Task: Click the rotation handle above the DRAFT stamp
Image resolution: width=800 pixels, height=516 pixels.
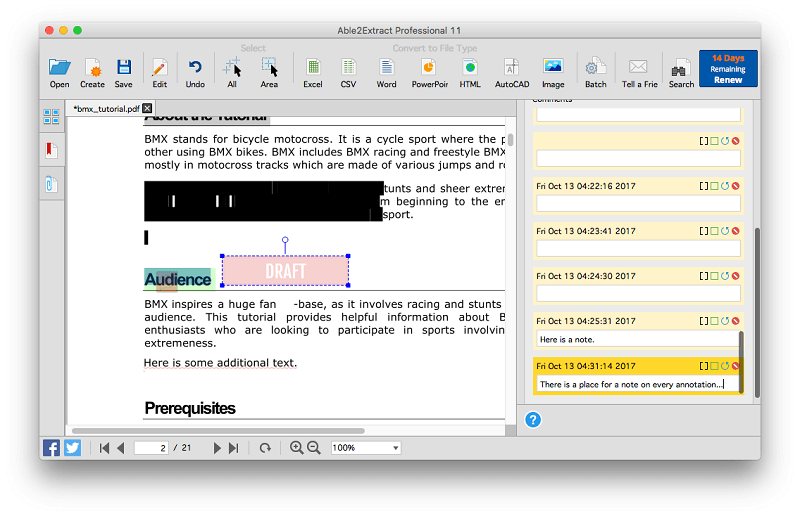Action: pos(285,240)
